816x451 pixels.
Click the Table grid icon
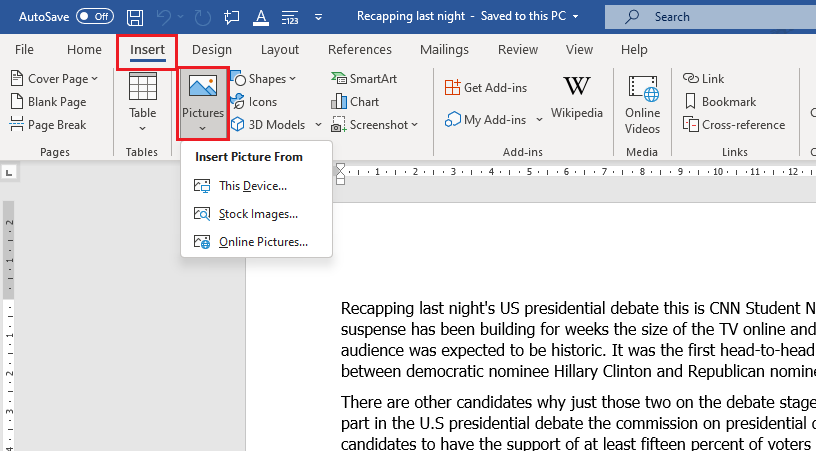tap(143, 86)
